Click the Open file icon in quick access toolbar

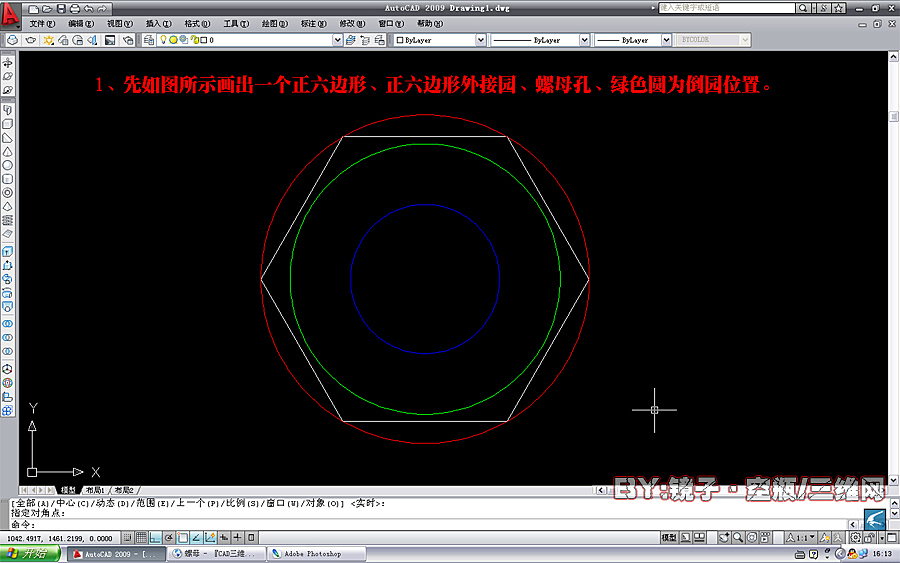(x=47, y=9)
